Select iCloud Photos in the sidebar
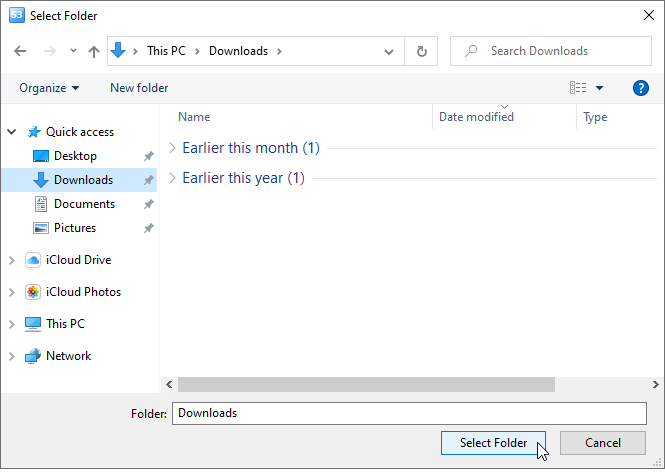665x474 pixels. 83,292
